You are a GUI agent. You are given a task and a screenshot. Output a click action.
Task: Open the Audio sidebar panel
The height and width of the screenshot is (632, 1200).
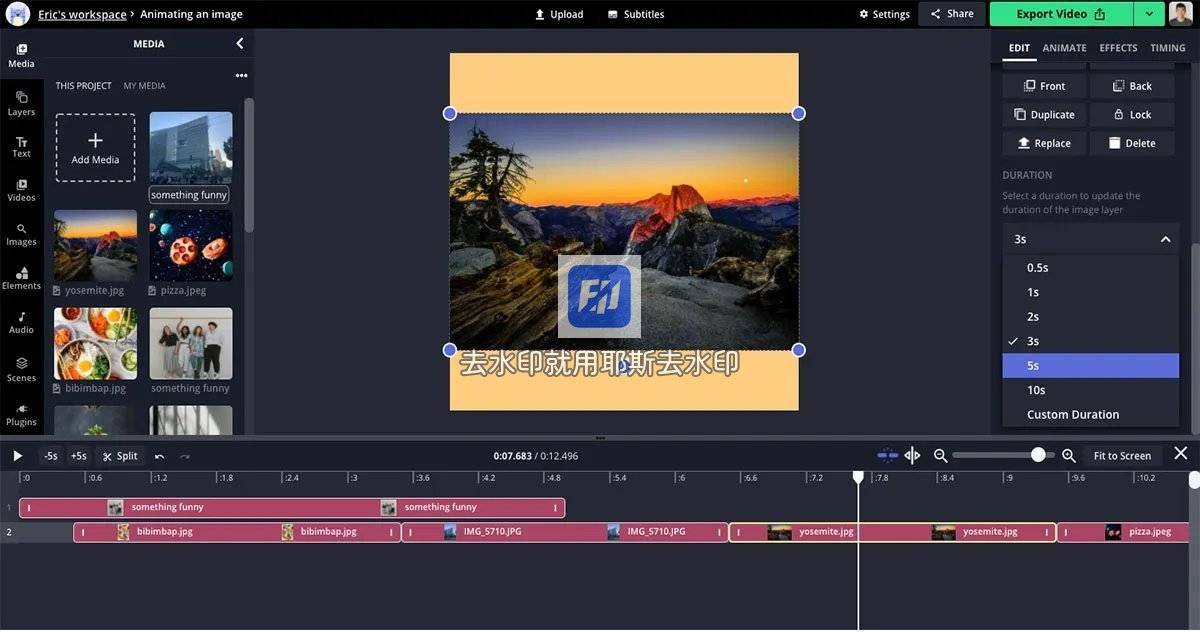click(21, 322)
